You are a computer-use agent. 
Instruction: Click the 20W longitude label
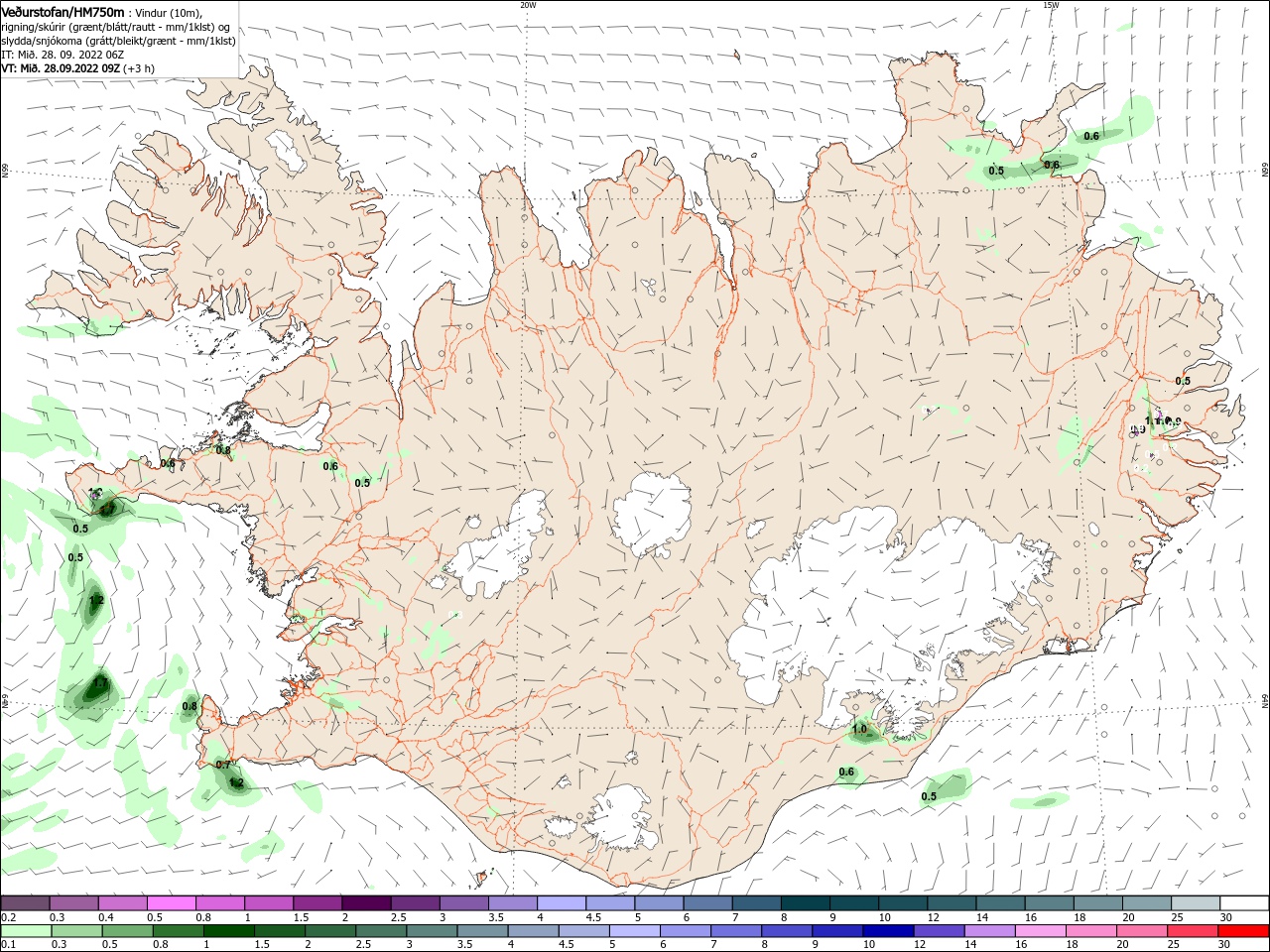(528, 5)
